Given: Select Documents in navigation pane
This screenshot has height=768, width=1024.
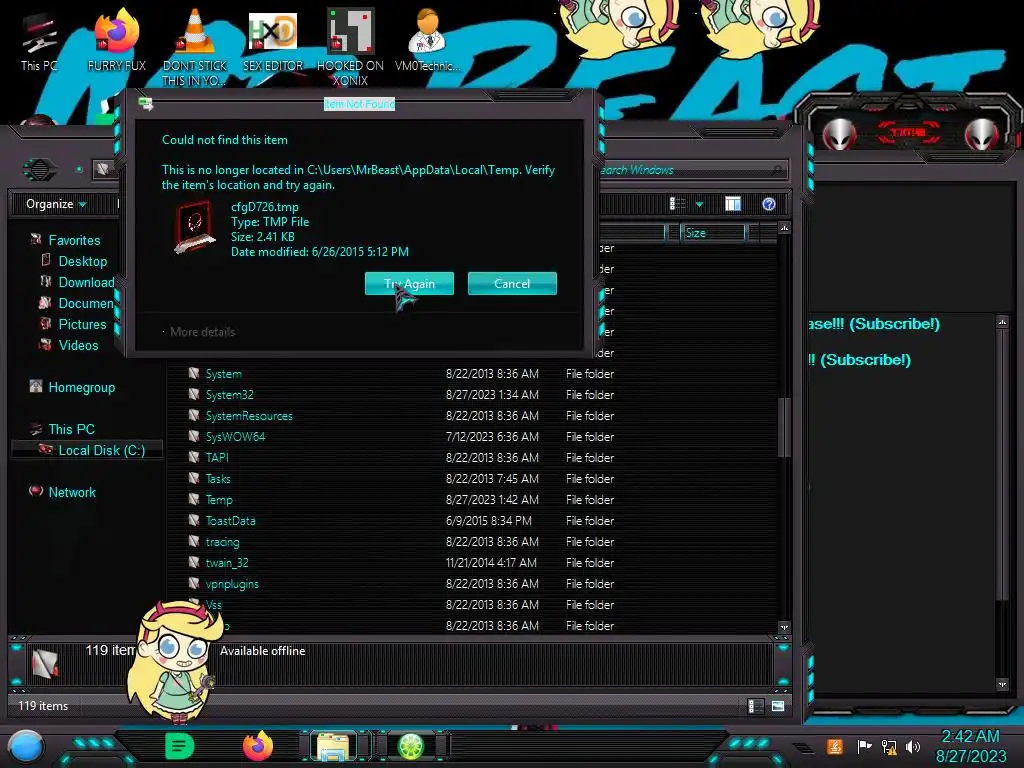Looking at the screenshot, I should pyautogui.click(x=77, y=303).
